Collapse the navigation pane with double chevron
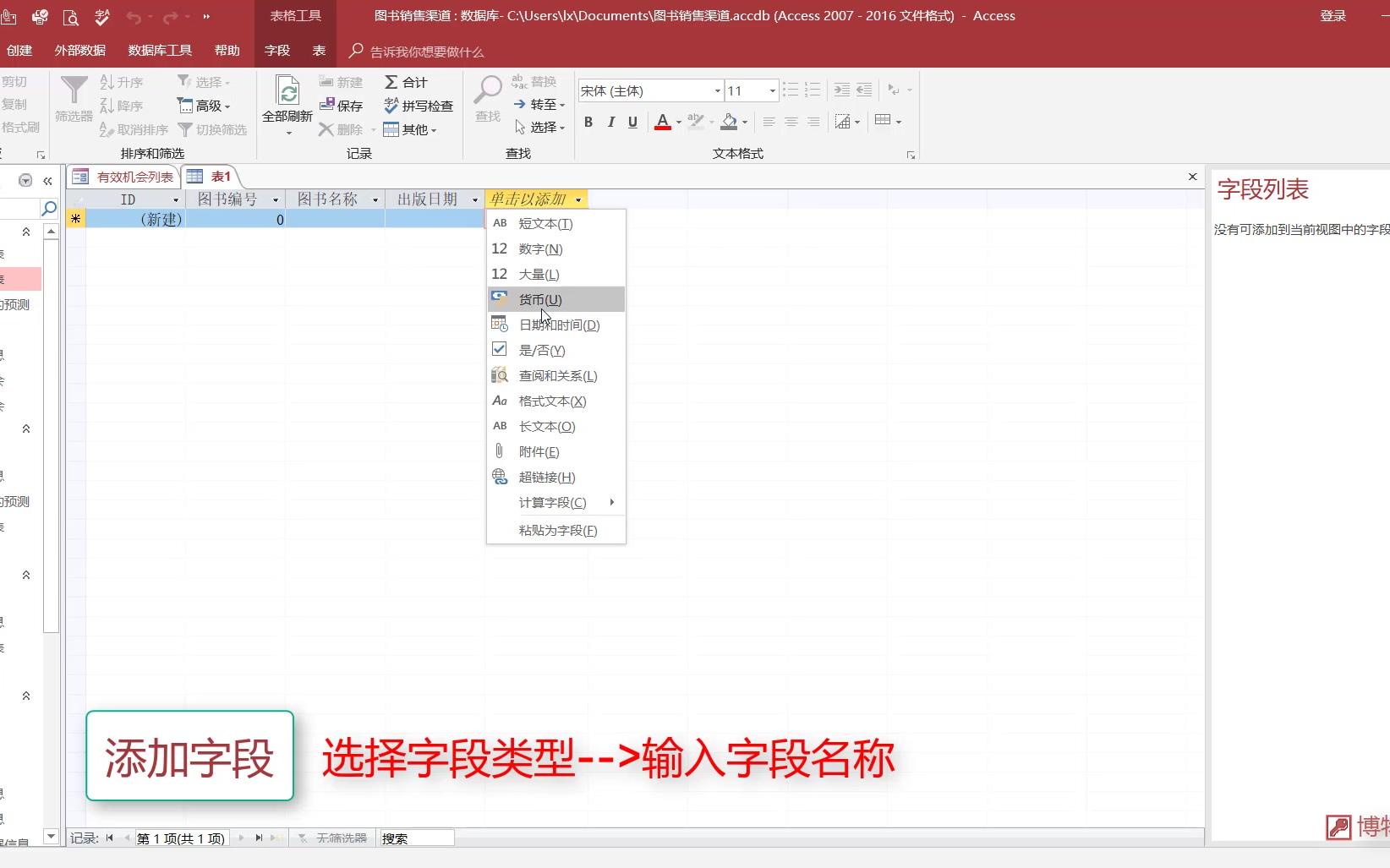Viewport: 1390px width, 868px height. click(48, 181)
